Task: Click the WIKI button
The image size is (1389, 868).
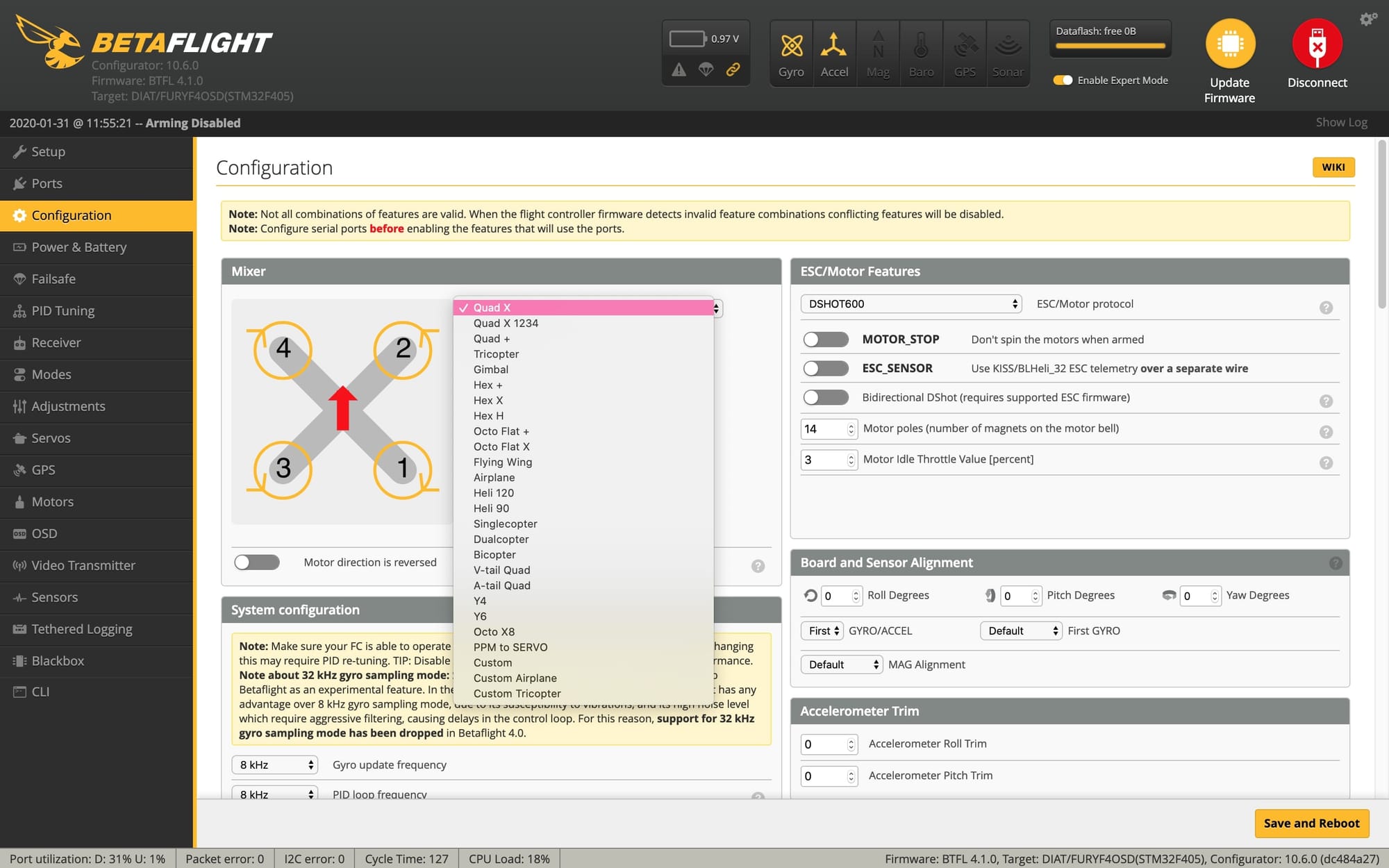Action: (1333, 167)
